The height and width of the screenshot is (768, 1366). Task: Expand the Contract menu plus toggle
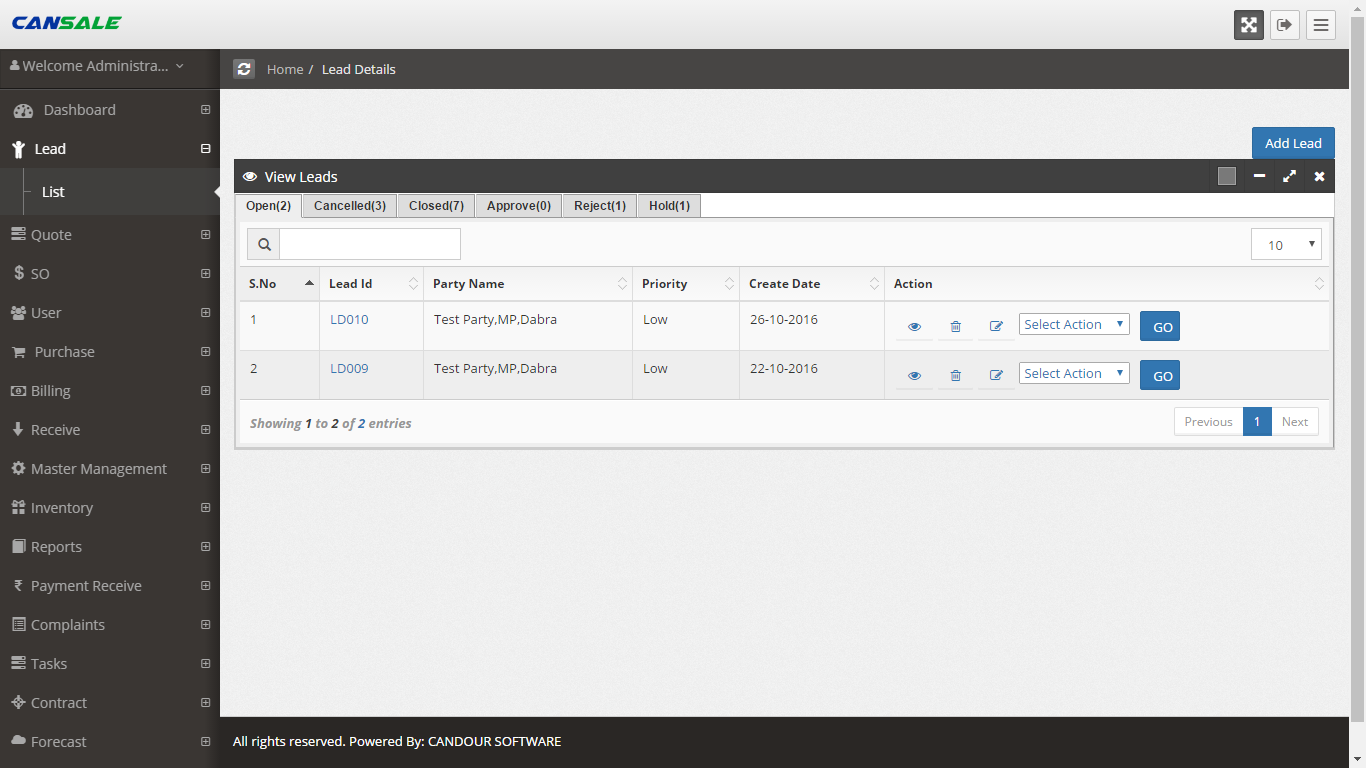click(x=205, y=703)
